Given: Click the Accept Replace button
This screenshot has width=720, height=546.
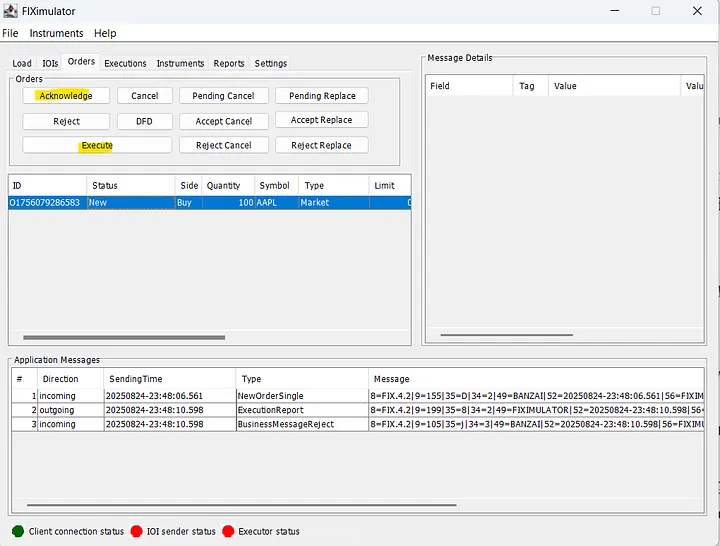Looking at the screenshot, I should pos(322,120).
